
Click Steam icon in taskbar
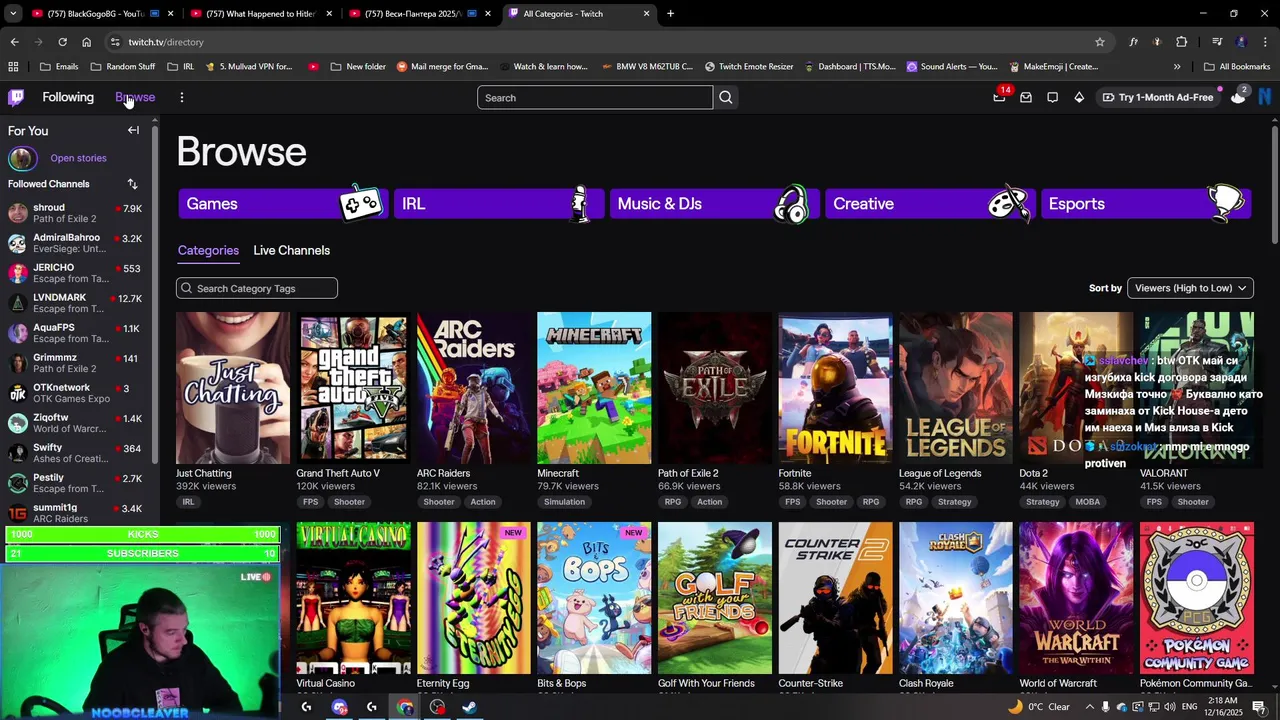pyautogui.click(x=469, y=707)
